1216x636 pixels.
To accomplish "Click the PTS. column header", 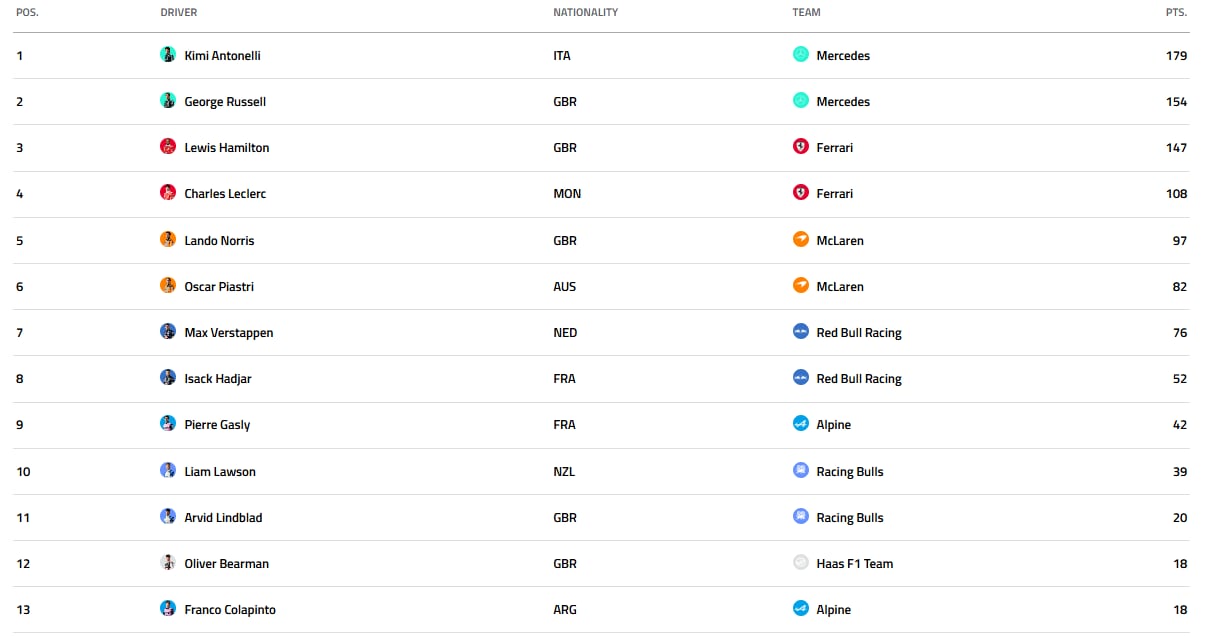I will point(1176,12).
